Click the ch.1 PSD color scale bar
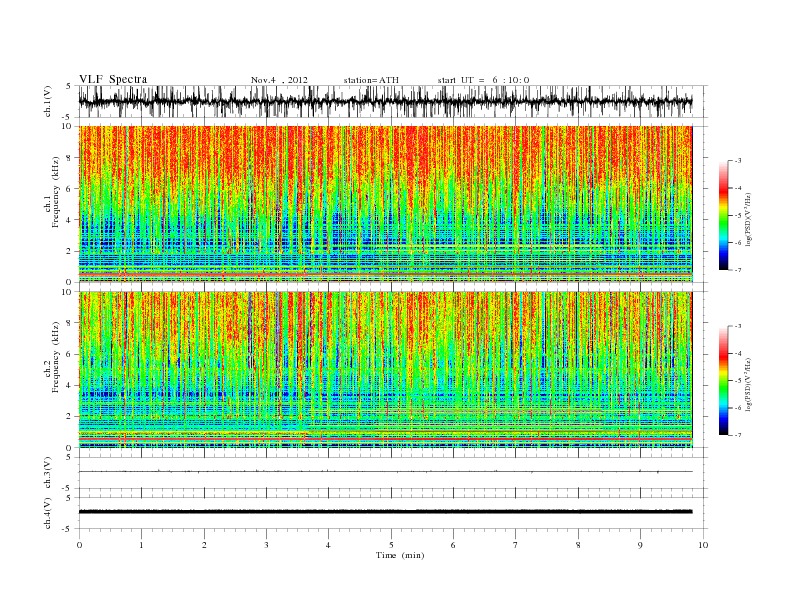792x612 pixels. click(x=723, y=216)
